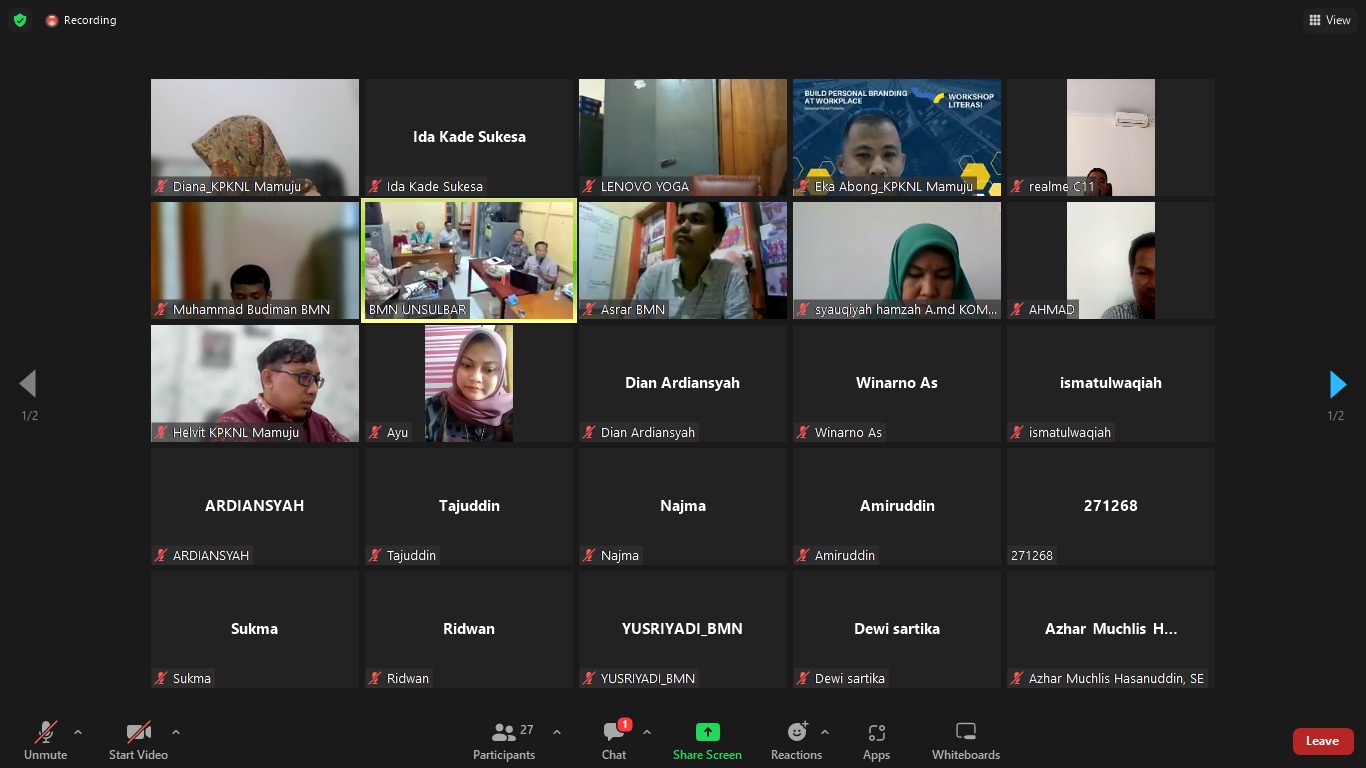Image resolution: width=1366 pixels, height=768 pixels.
Task: Open the Reactions menu
Action: (796, 741)
